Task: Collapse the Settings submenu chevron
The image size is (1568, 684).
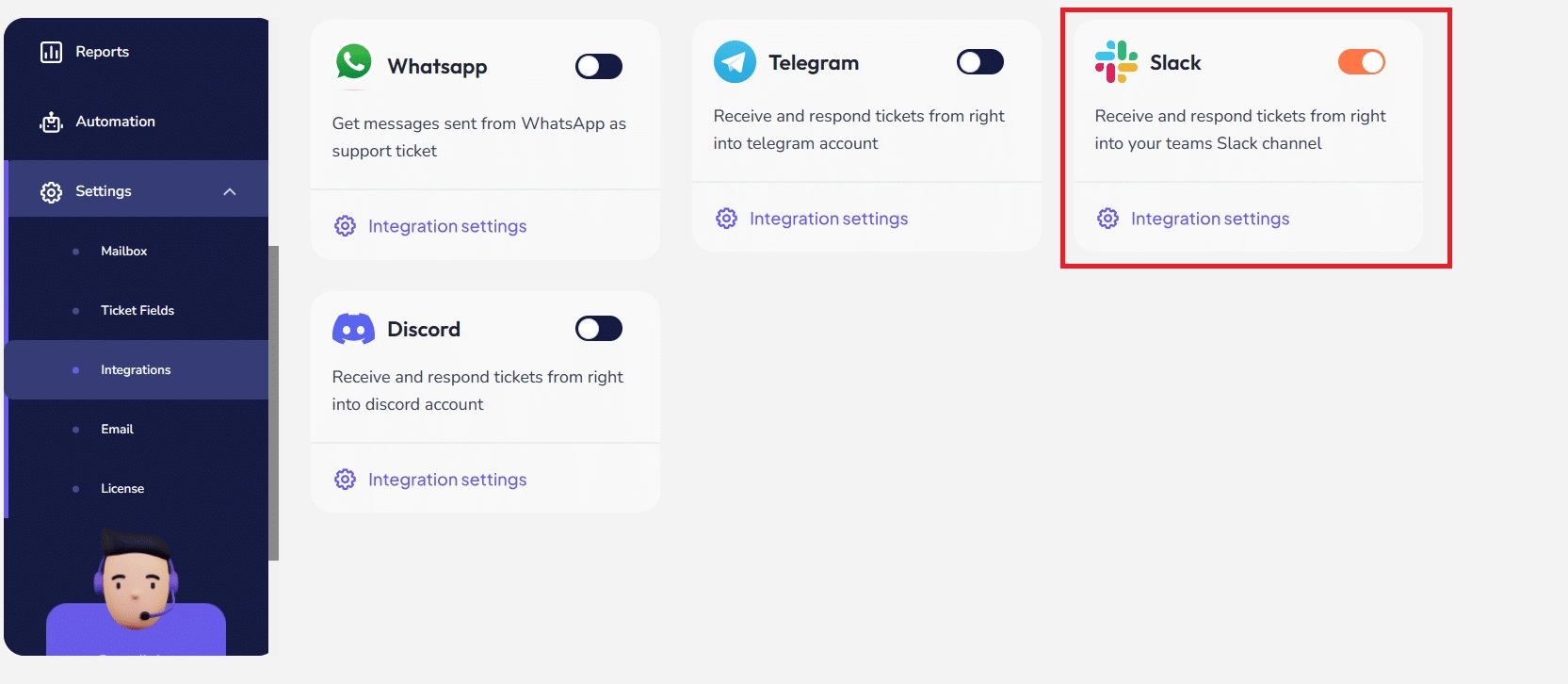Action: coord(229,191)
